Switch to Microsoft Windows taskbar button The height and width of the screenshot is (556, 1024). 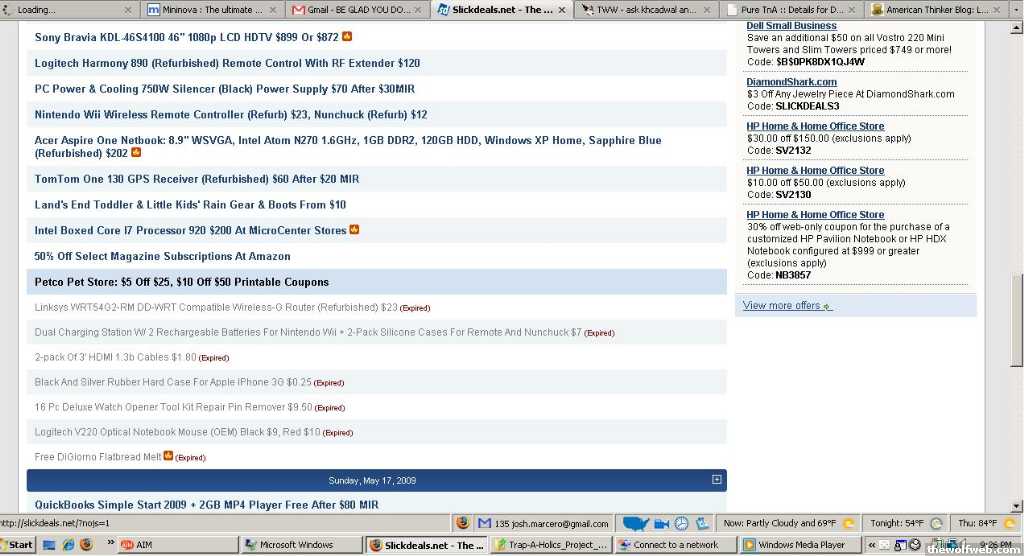pyautogui.click(x=301, y=544)
